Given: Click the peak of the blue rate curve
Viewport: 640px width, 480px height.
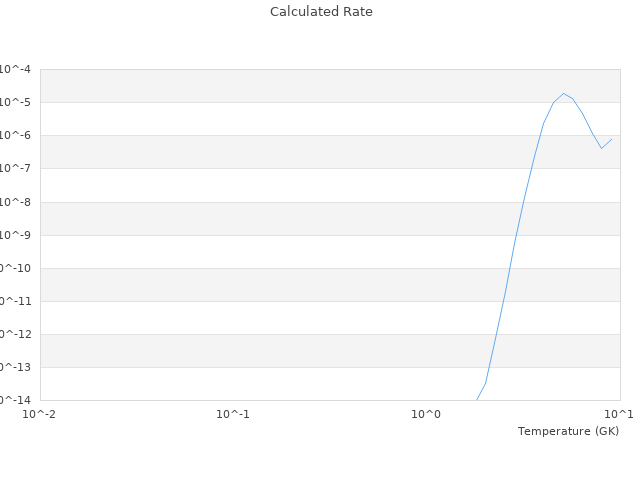Looking at the screenshot, I should point(563,93).
